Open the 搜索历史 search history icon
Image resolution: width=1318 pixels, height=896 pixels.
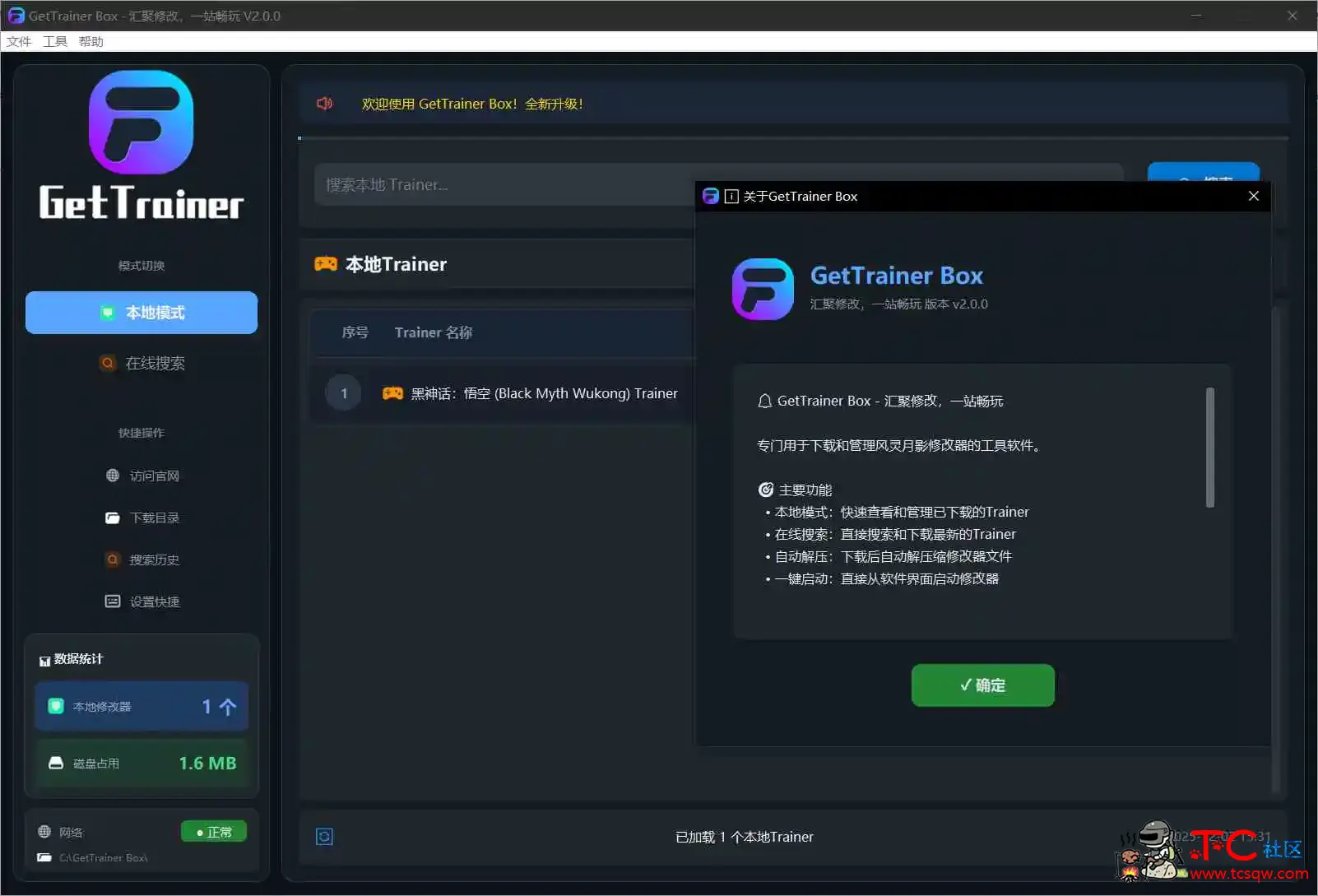113,559
